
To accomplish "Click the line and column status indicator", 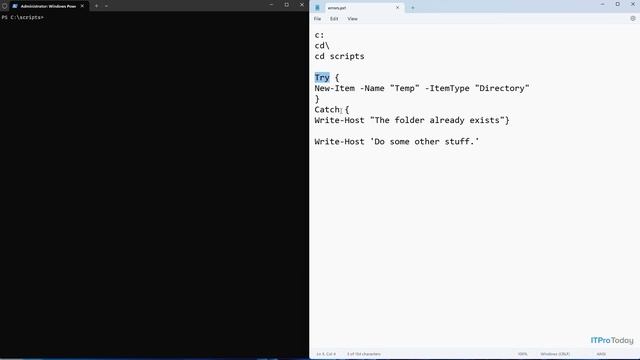I will point(326,354).
